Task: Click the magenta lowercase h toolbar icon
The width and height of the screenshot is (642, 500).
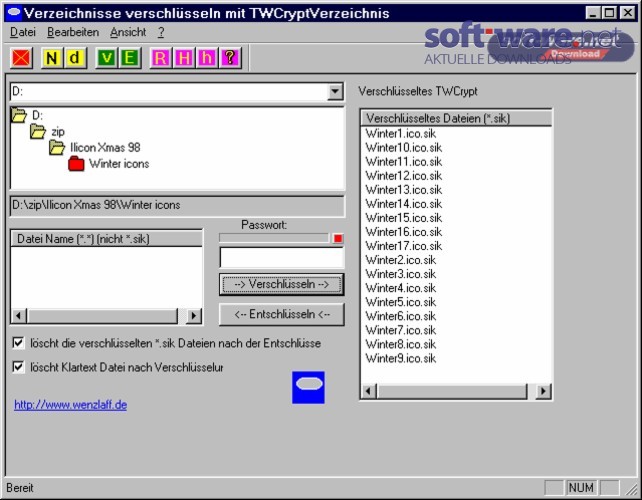Action: pos(207,58)
